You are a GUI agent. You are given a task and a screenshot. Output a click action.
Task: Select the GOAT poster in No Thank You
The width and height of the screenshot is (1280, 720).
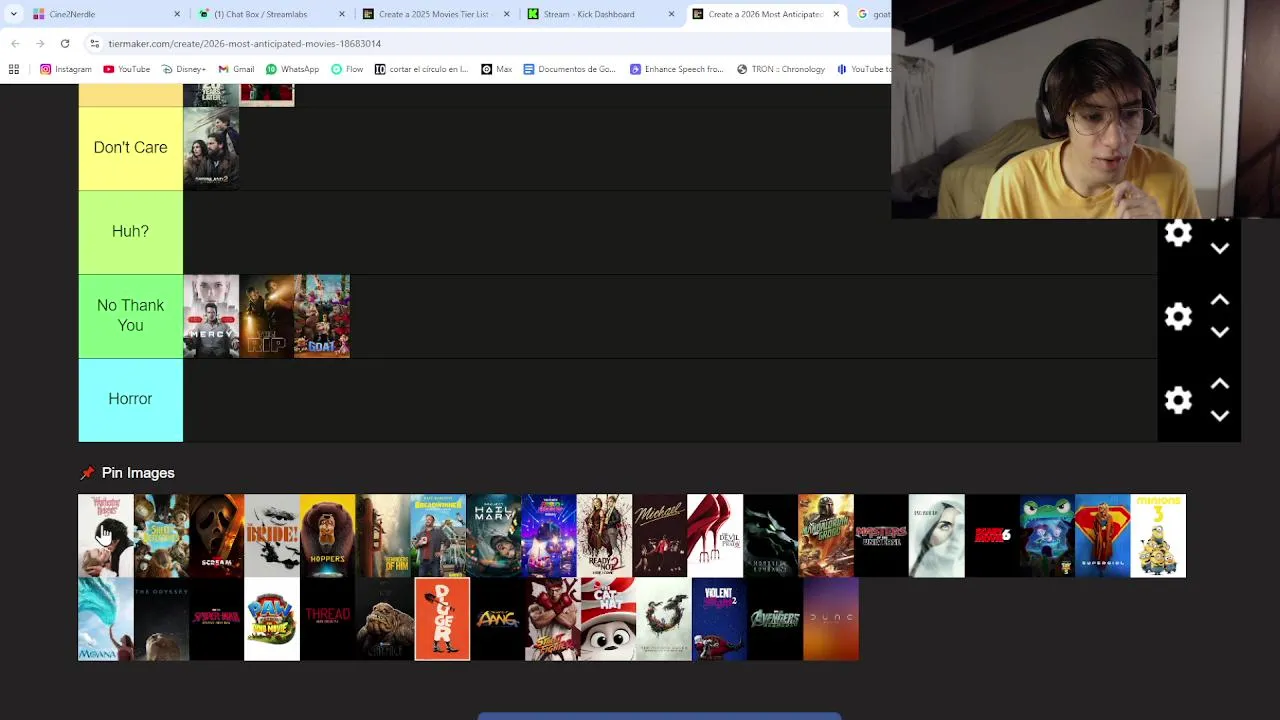pos(322,316)
